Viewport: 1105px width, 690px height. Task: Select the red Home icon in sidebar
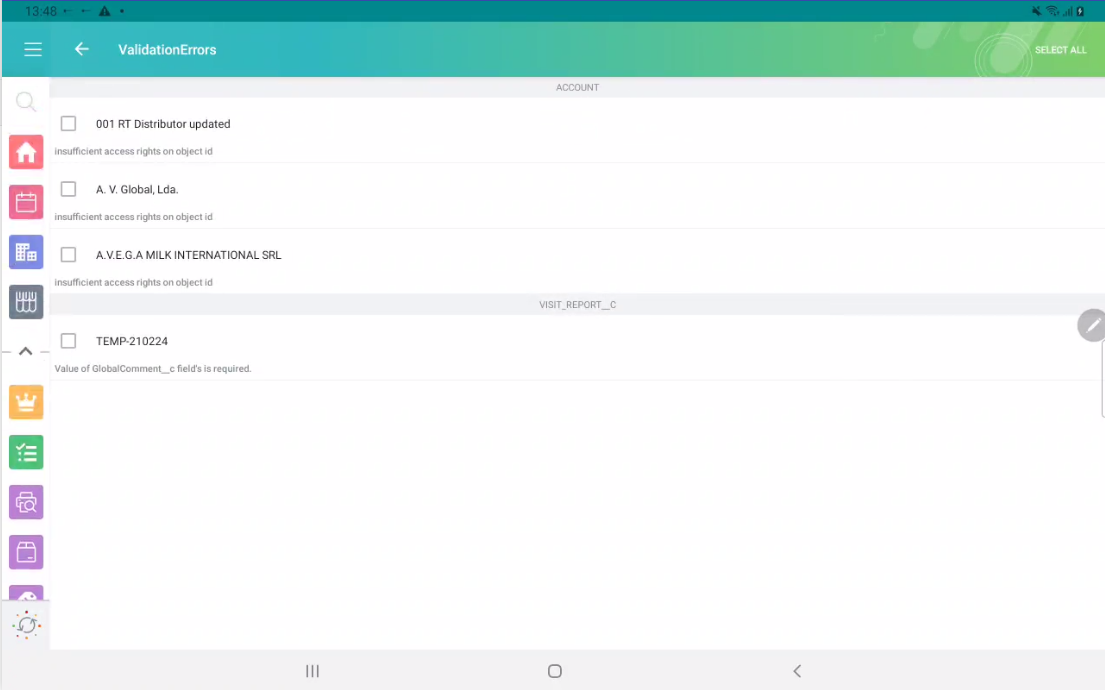[x=26, y=152]
